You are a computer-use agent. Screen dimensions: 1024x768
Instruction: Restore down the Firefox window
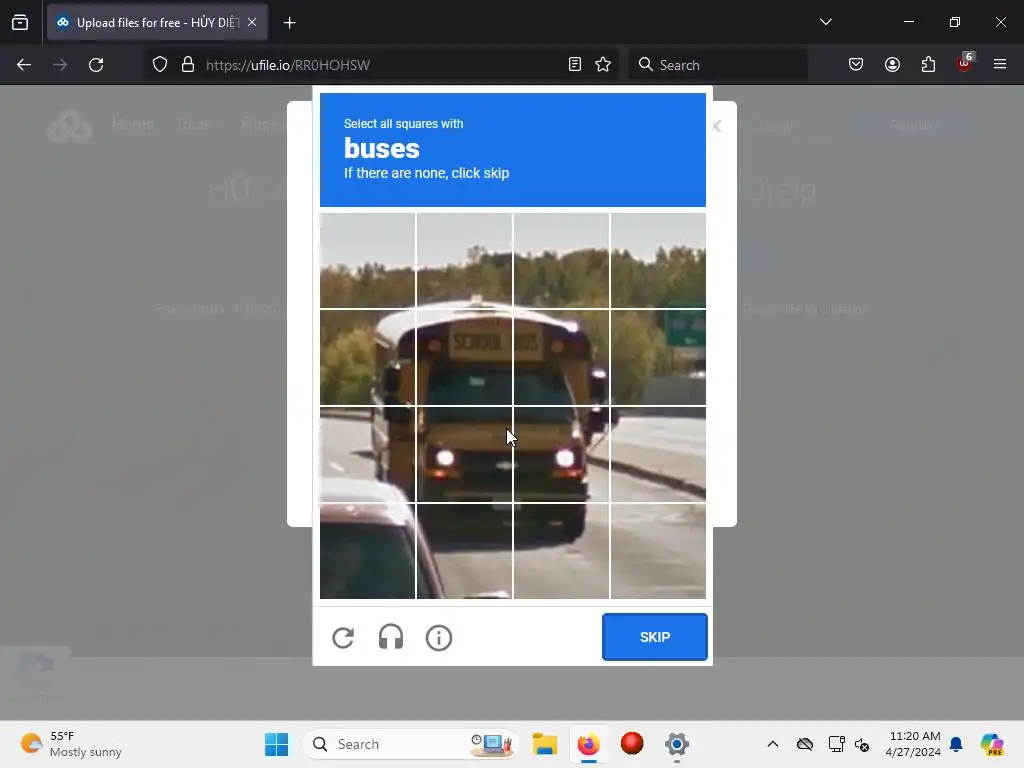(954, 22)
